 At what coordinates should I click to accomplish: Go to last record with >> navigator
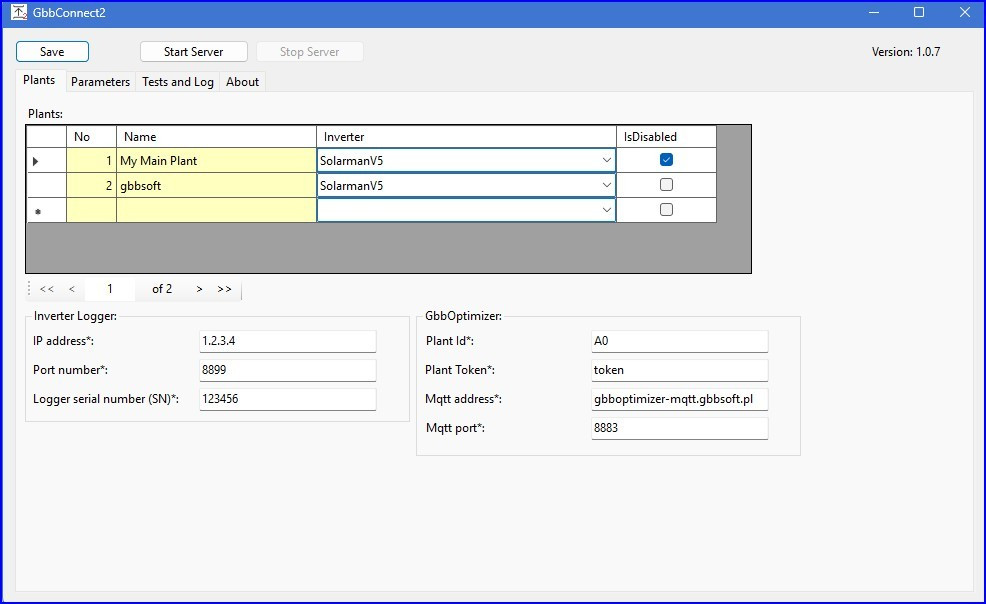(x=224, y=289)
